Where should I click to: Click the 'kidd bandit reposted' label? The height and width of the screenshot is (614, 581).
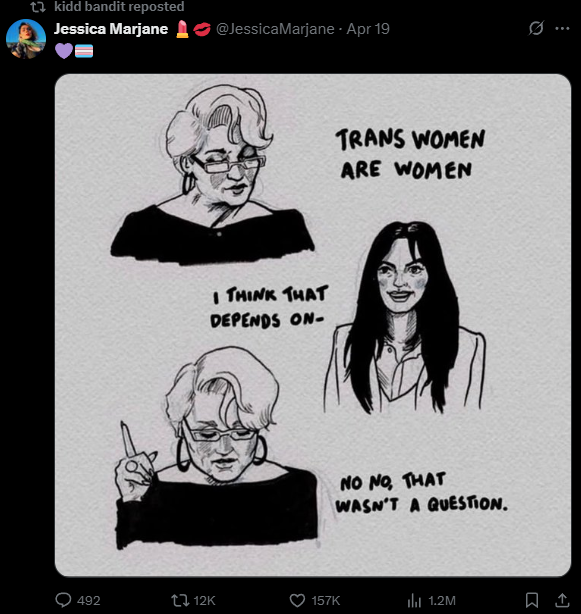point(119,6)
